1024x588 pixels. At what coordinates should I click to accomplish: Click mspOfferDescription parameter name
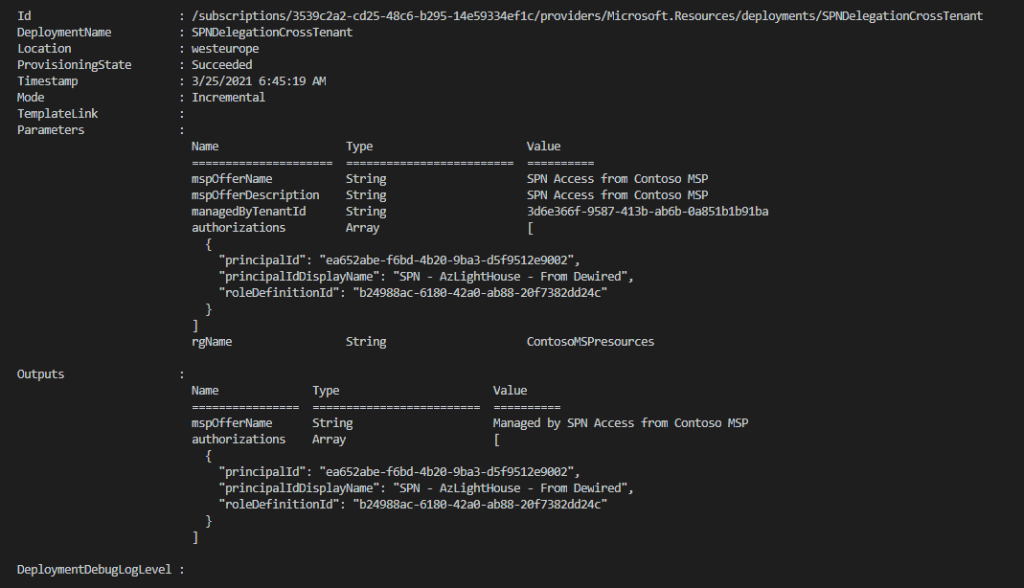click(x=255, y=195)
